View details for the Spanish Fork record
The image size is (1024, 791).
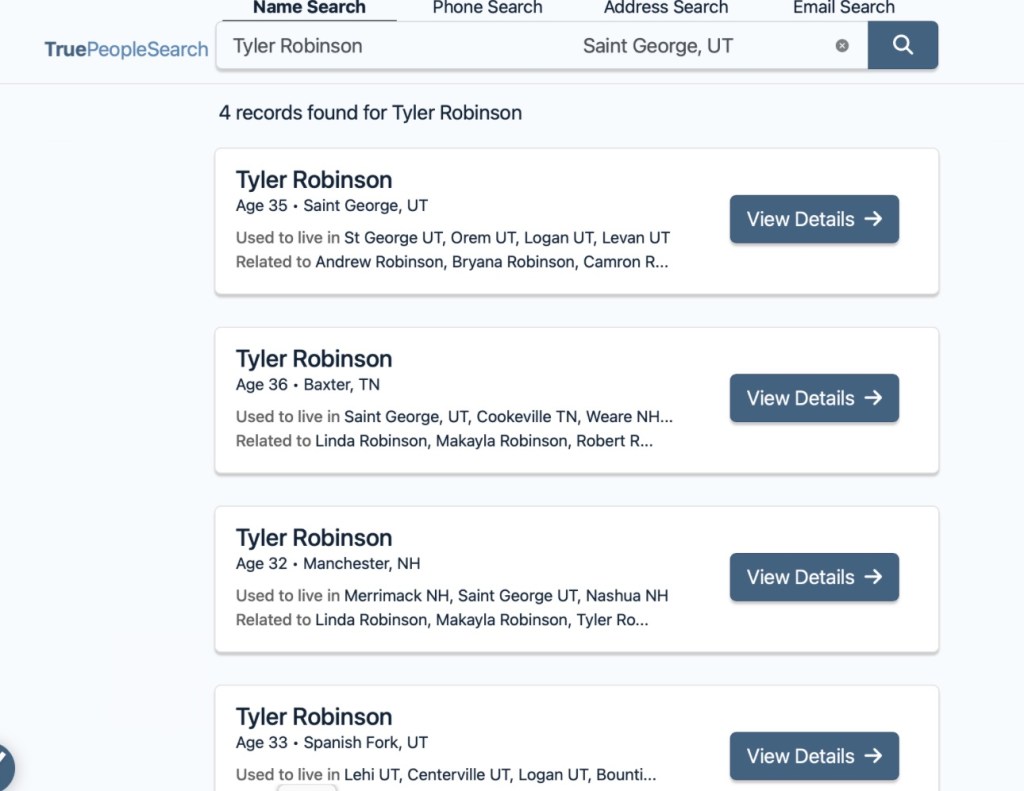[814, 755]
